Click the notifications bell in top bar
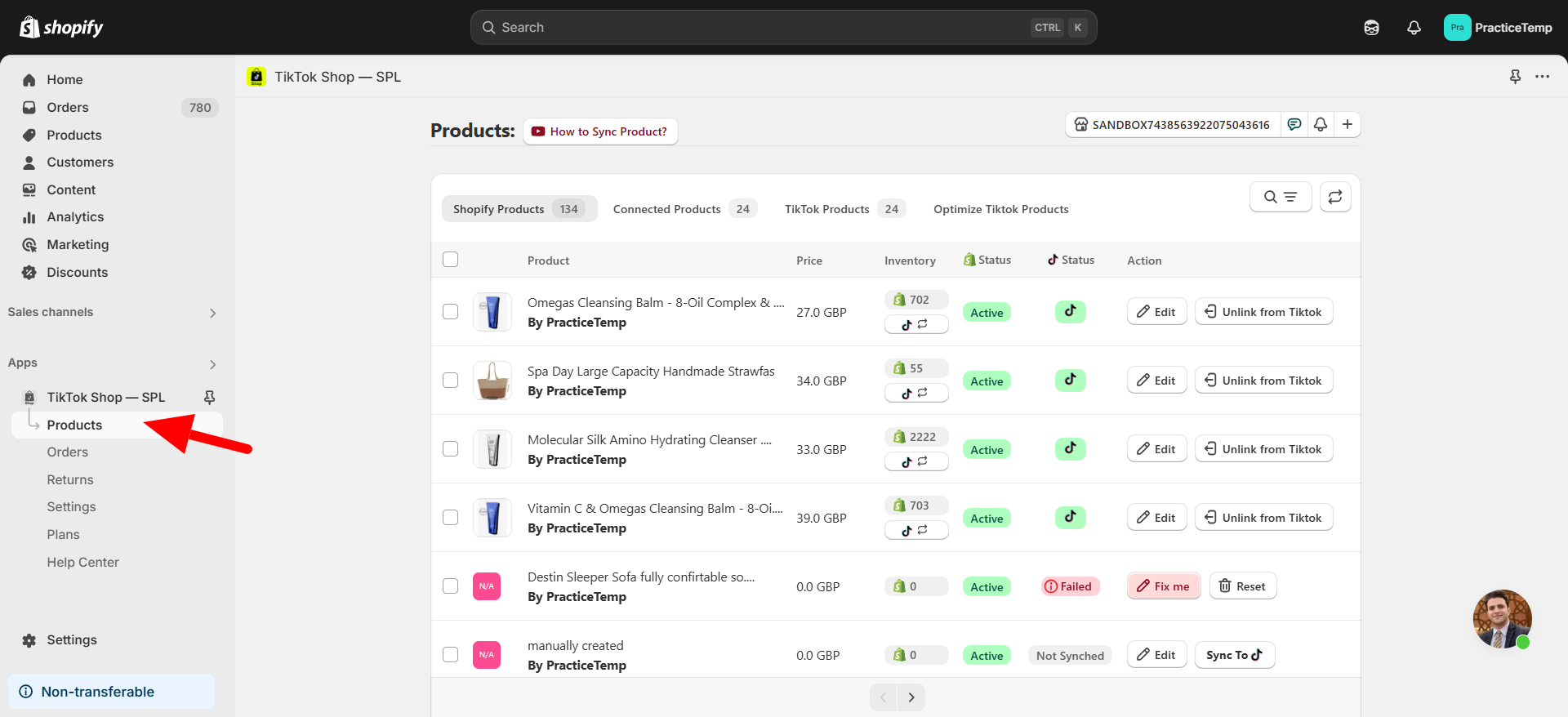The width and height of the screenshot is (1568, 717). (1414, 28)
